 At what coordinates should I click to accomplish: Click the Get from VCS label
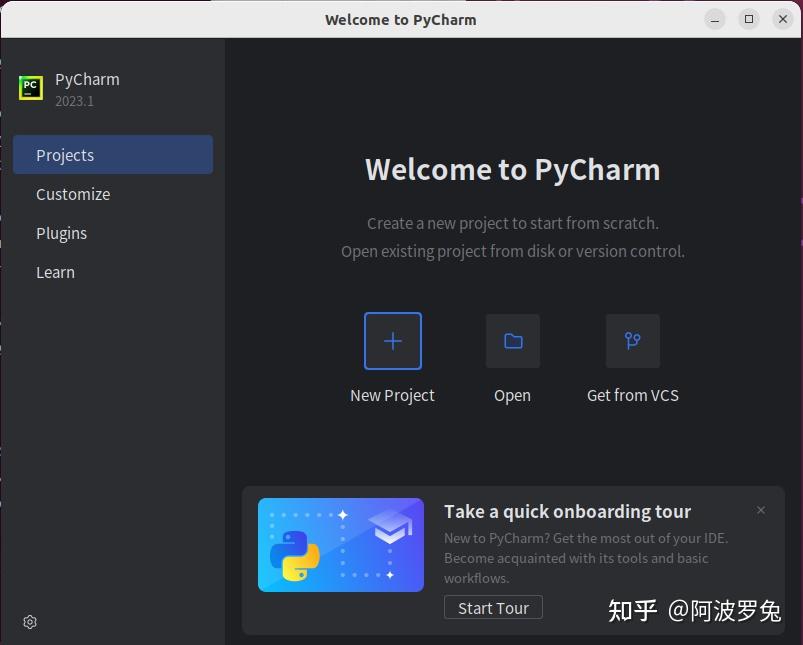632,396
